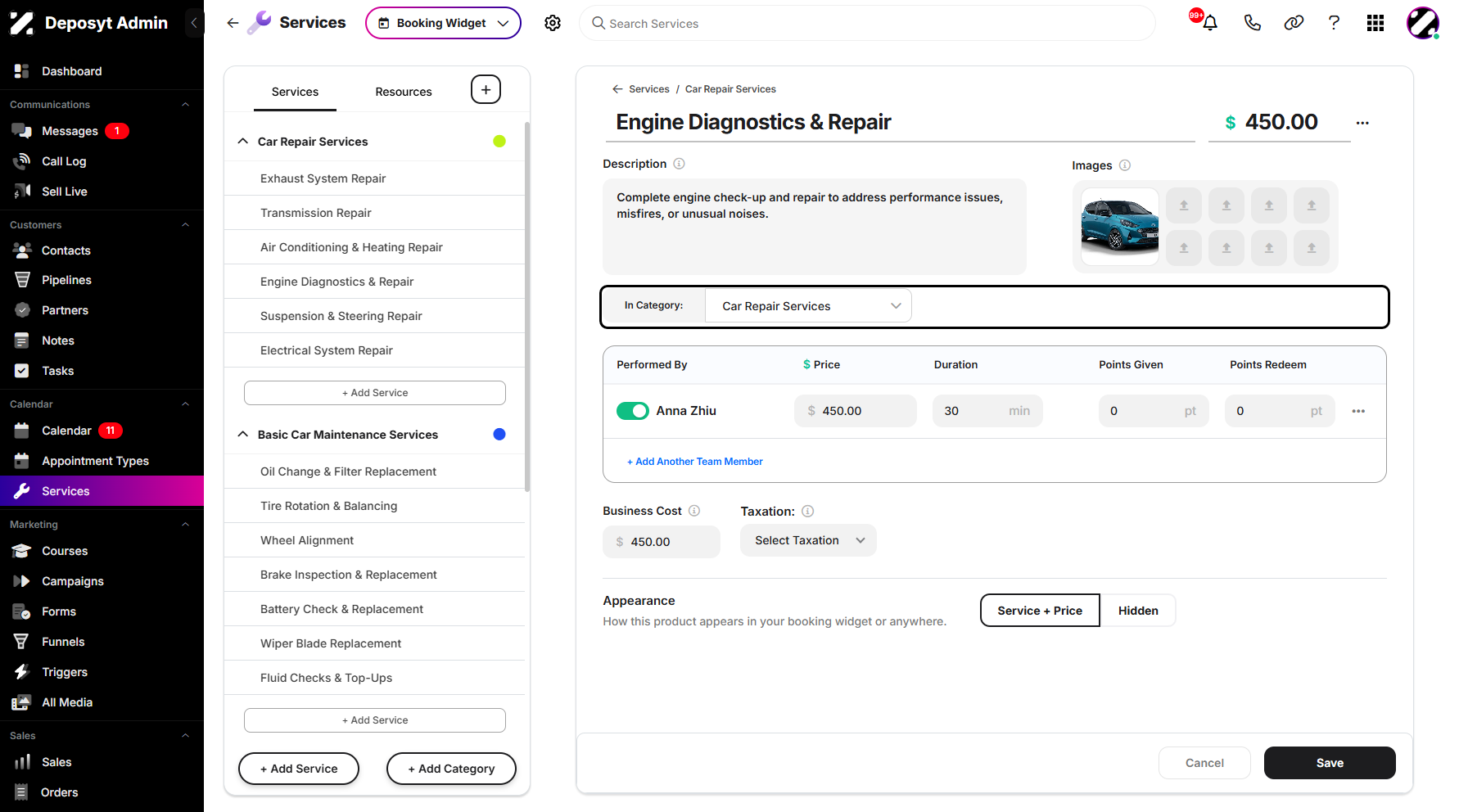Click the Search Services input field
The height and width of the screenshot is (812, 1459).
tap(867, 23)
